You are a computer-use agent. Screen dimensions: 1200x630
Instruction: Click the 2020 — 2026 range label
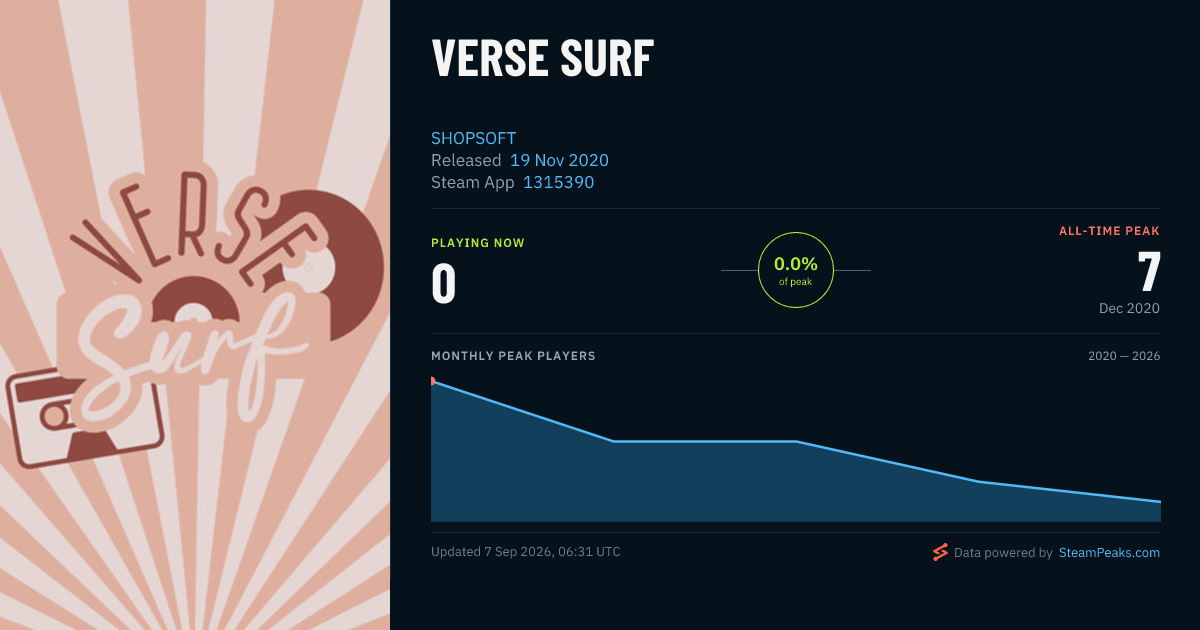[x=1124, y=356]
